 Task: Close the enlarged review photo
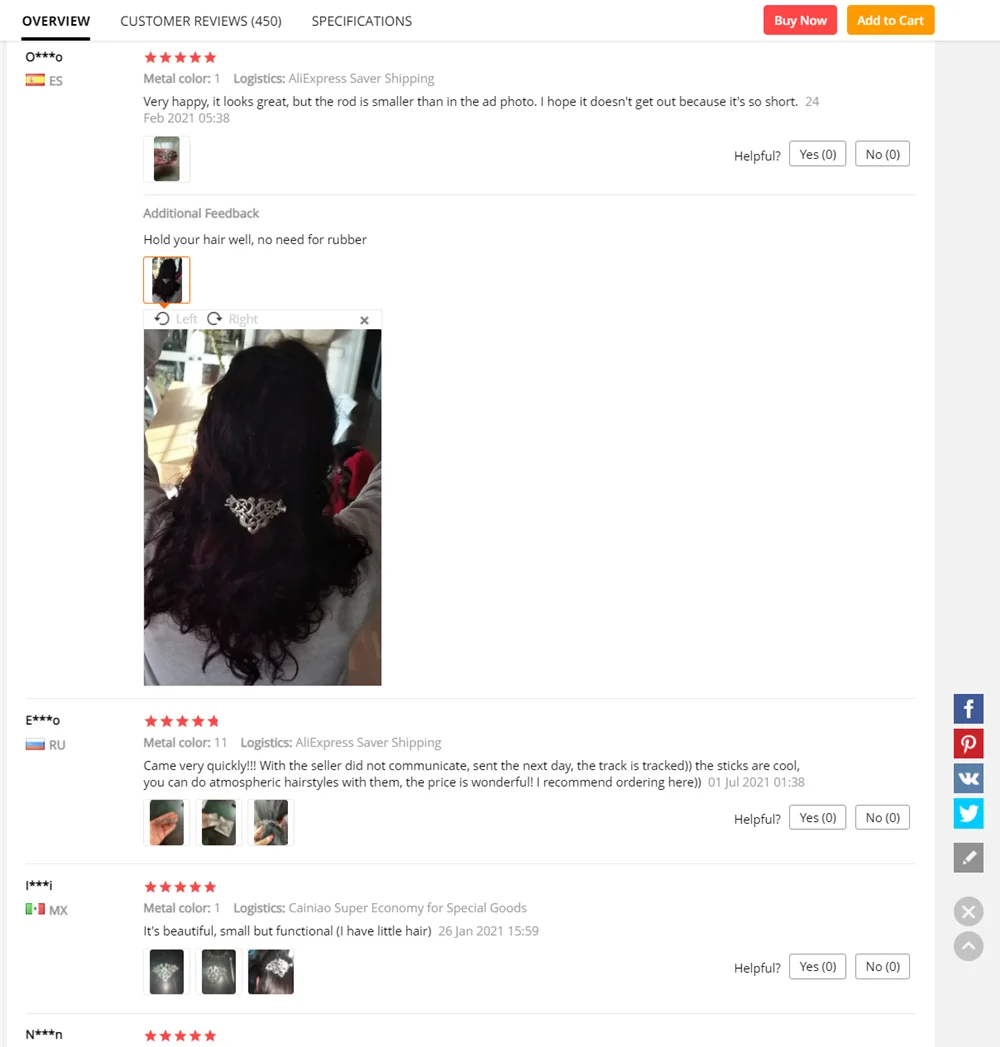(x=364, y=321)
